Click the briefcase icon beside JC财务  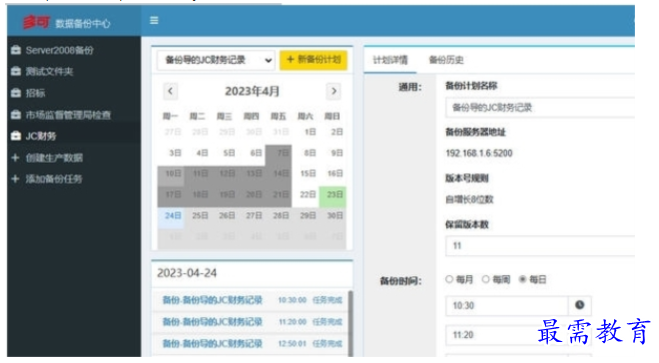(16, 136)
